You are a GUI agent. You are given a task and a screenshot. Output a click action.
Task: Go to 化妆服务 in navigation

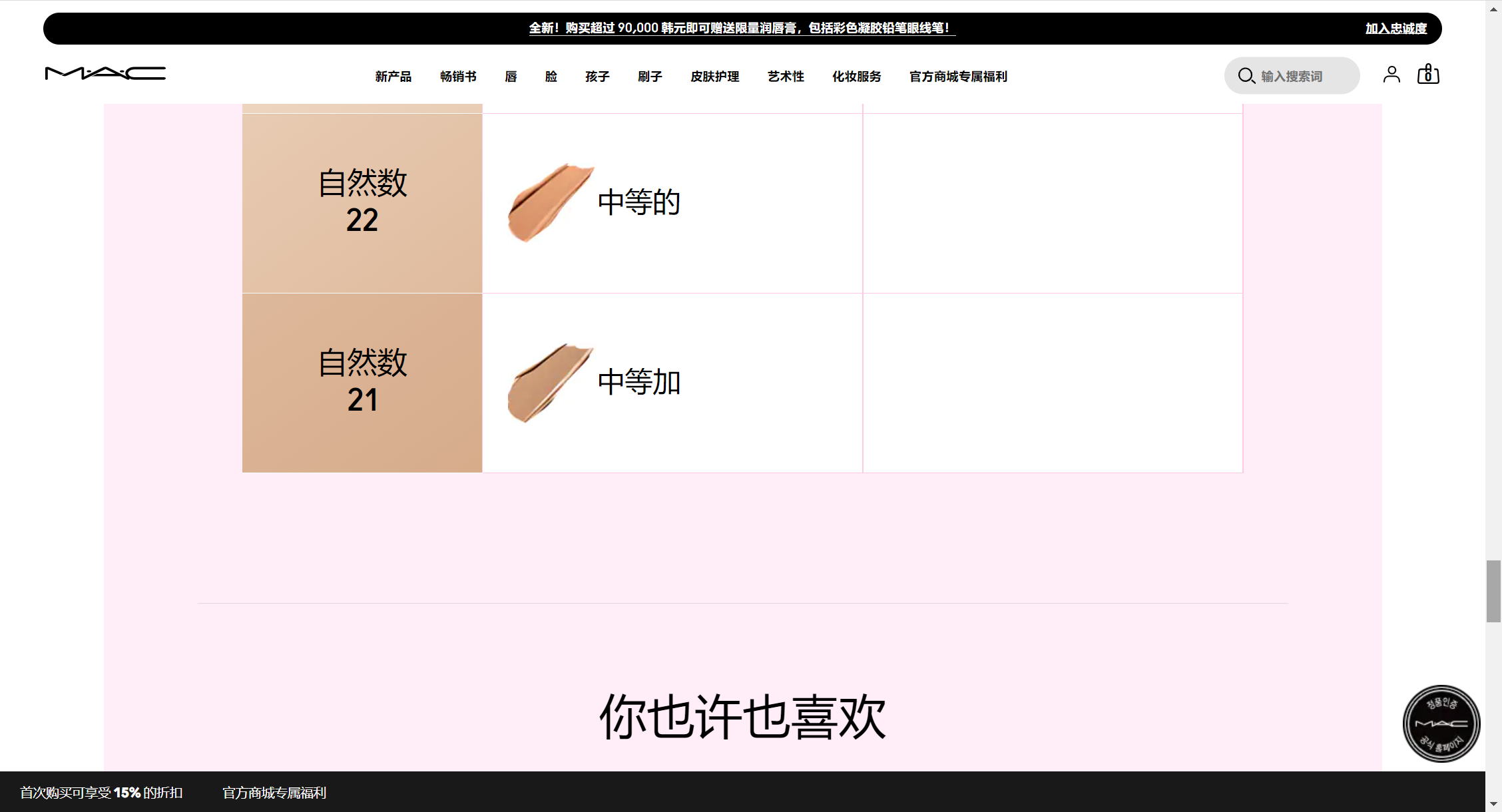[x=856, y=77]
